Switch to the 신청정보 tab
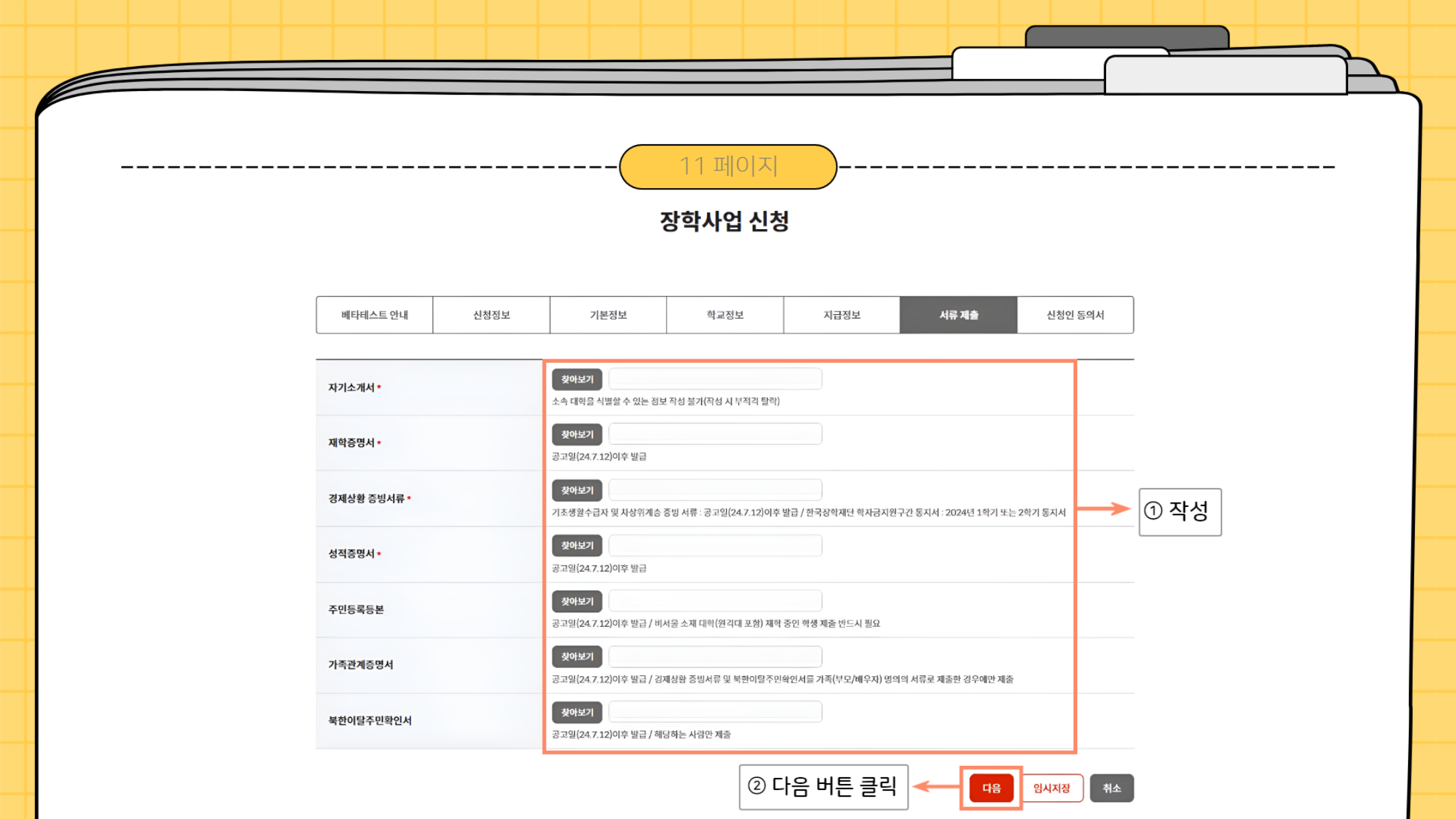Screen dimensions: 1456x819 point(491,315)
